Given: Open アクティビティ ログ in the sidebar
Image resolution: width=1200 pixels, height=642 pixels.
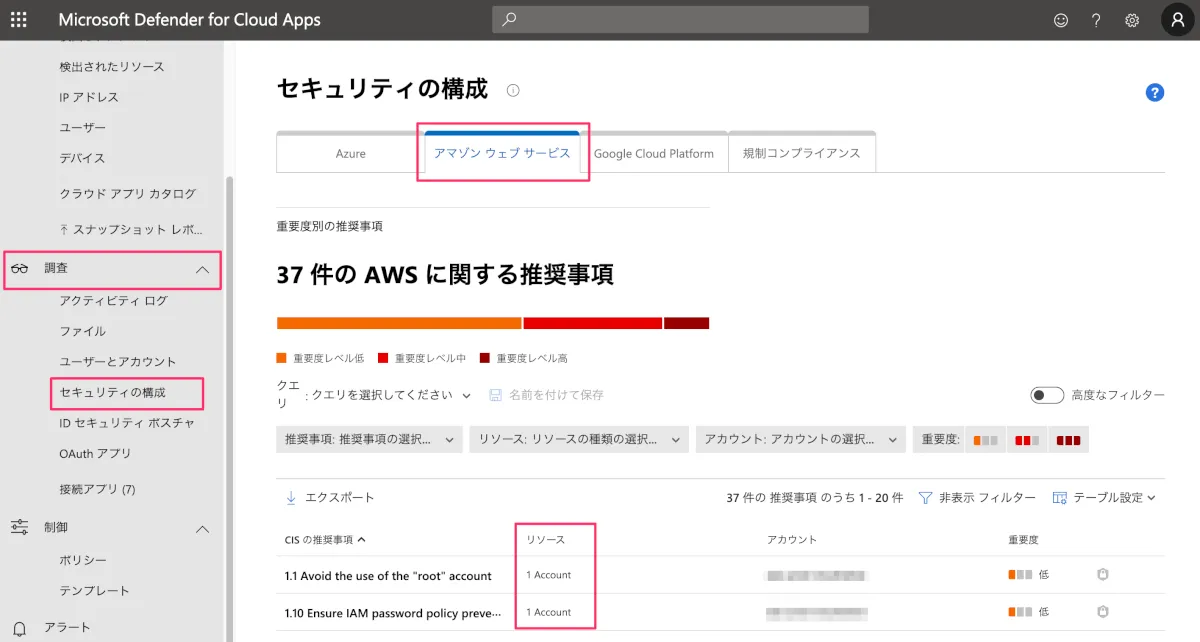Looking at the screenshot, I should 113,300.
